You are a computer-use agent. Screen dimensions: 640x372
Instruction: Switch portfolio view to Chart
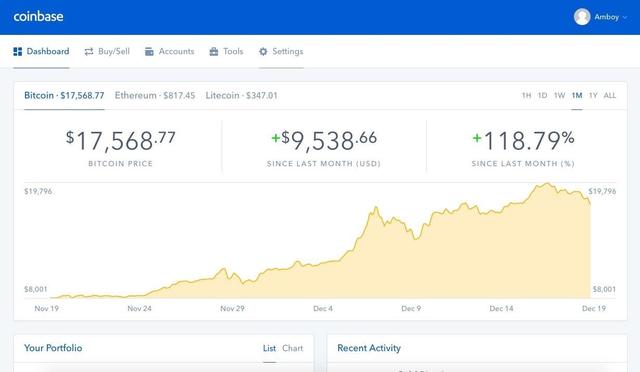point(293,348)
